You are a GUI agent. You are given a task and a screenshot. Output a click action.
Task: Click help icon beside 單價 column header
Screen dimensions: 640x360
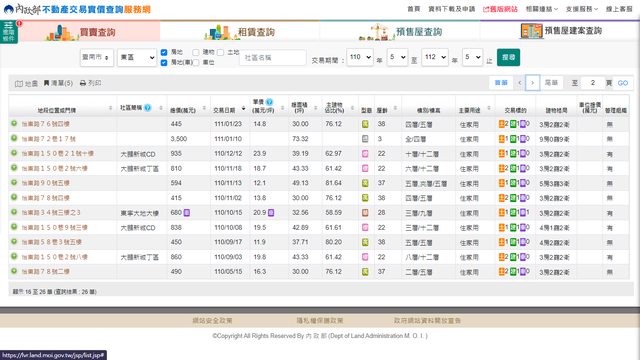269,102
